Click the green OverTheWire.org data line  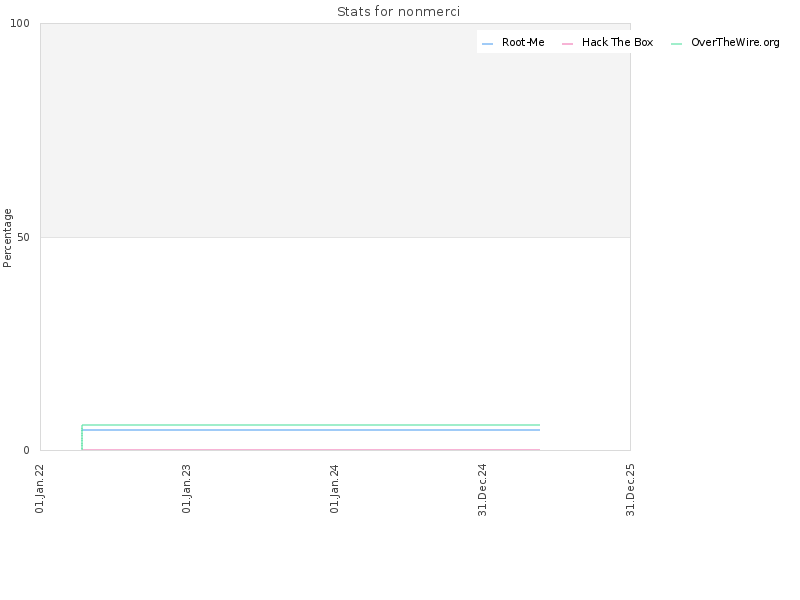coord(311,425)
